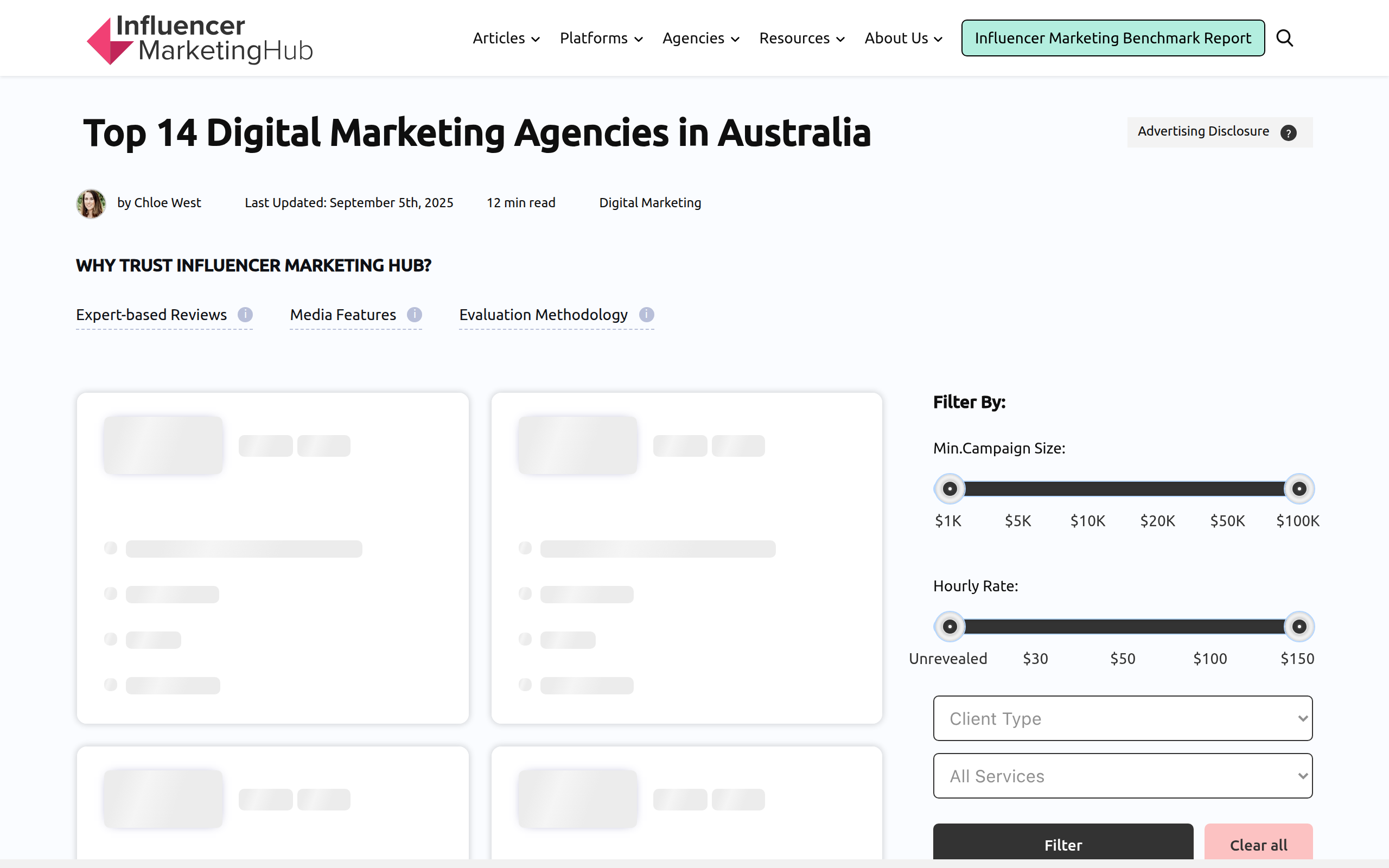Click the Advertising Disclosure label
Screen dimensions: 1389x868
pyautogui.click(x=1203, y=131)
